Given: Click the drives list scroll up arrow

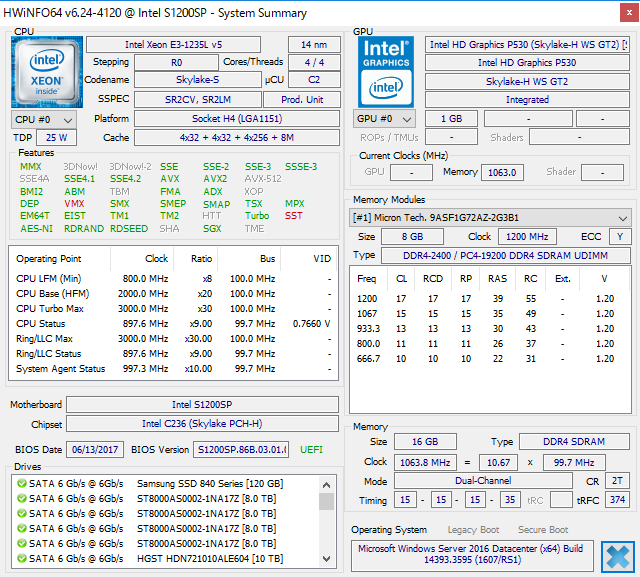Looking at the screenshot, I should [x=326, y=485].
